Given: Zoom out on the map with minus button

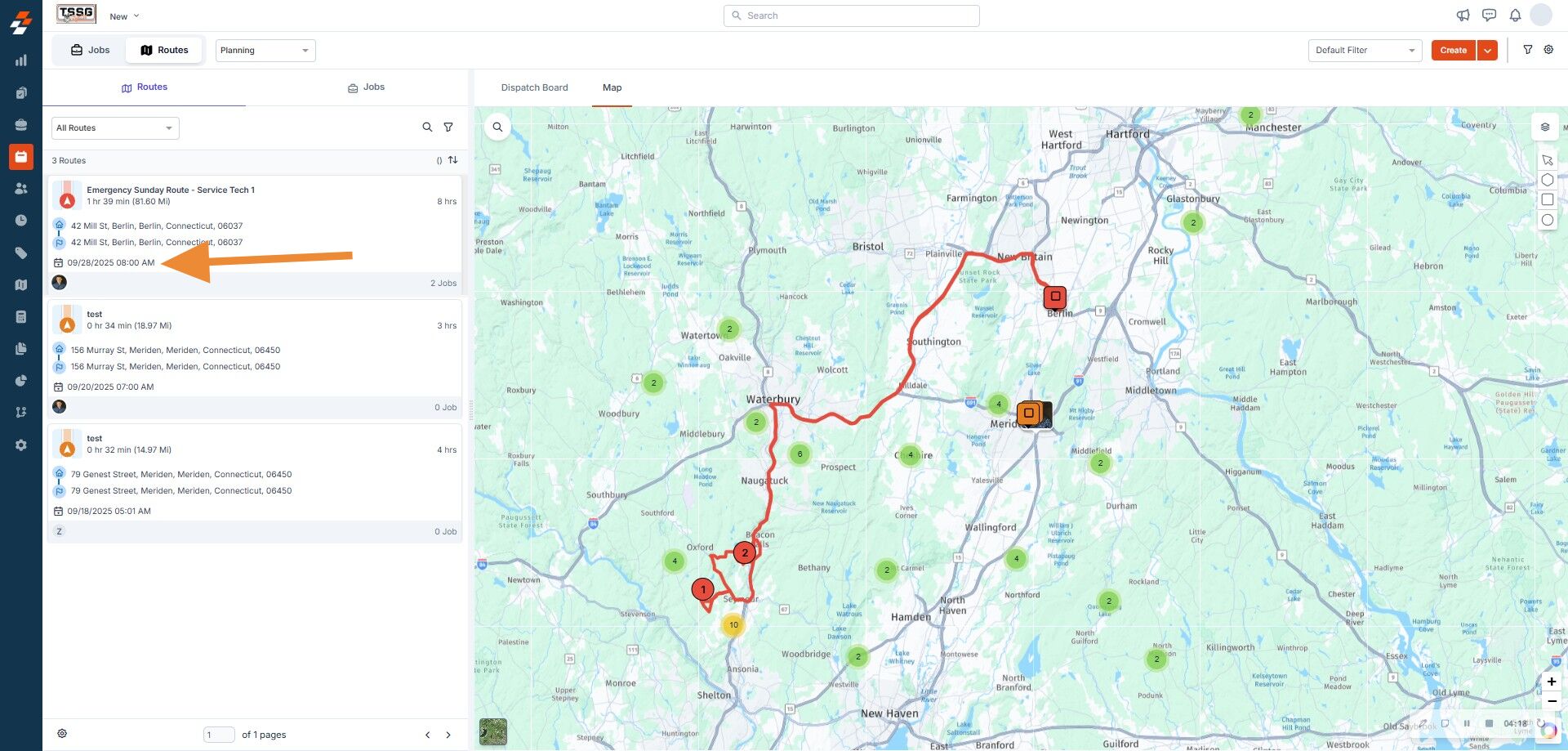Looking at the screenshot, I should pos(1552,701).
